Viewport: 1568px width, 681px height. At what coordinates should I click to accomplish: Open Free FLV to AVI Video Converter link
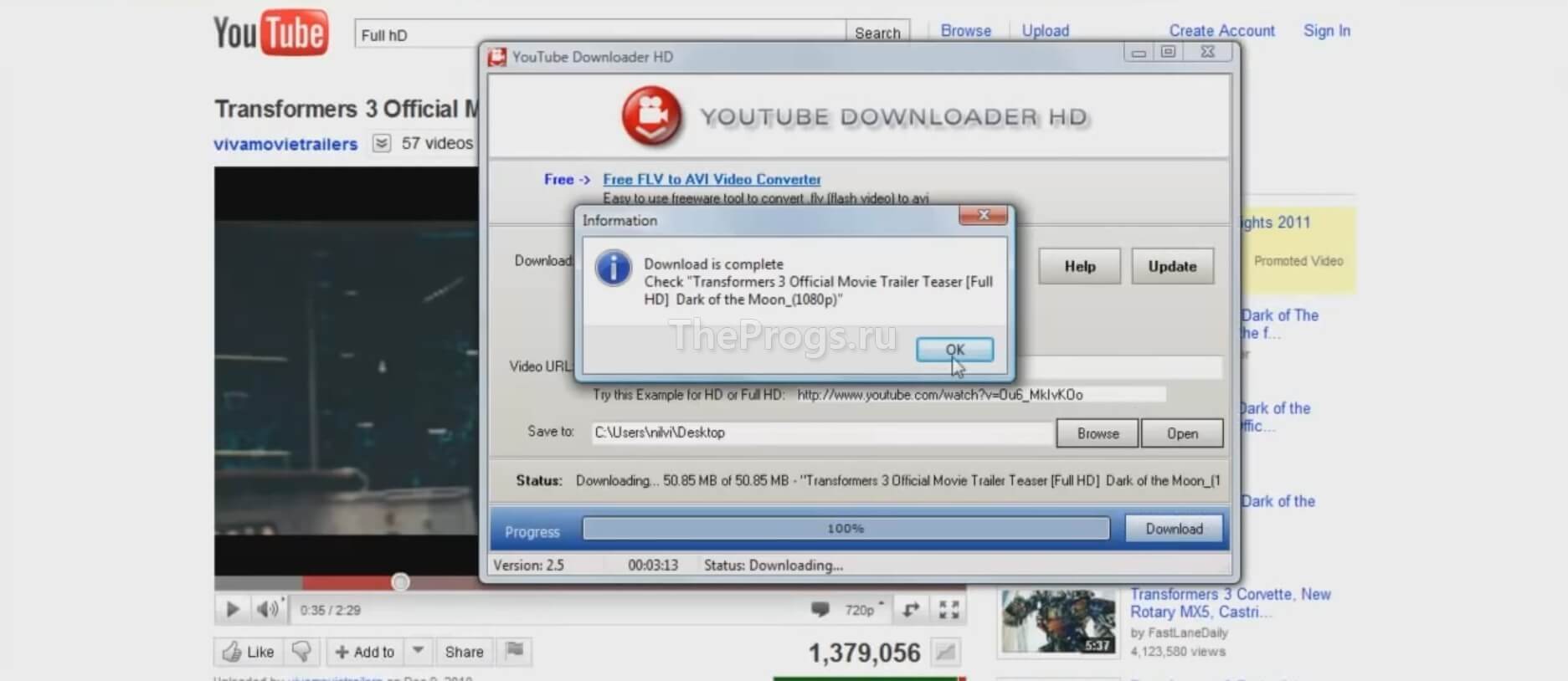coord(712,179)
